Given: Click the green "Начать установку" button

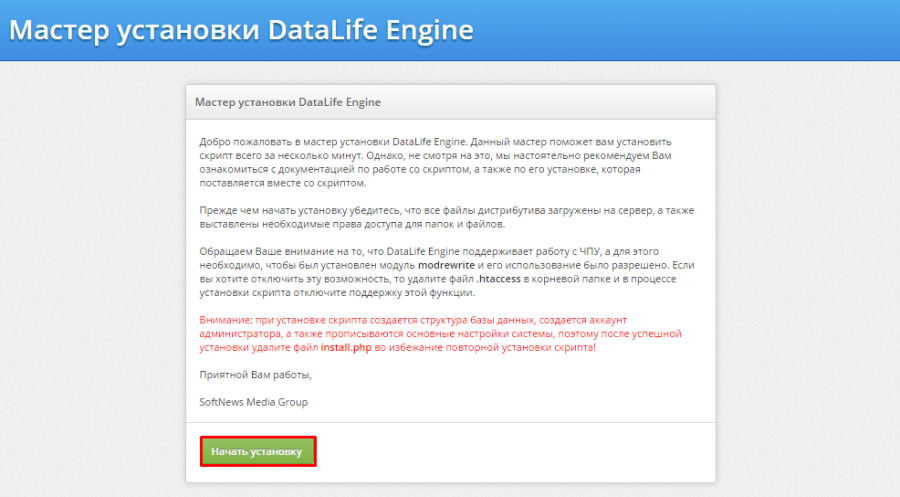Looking at the screenshot, I should (x=257, y=451).
